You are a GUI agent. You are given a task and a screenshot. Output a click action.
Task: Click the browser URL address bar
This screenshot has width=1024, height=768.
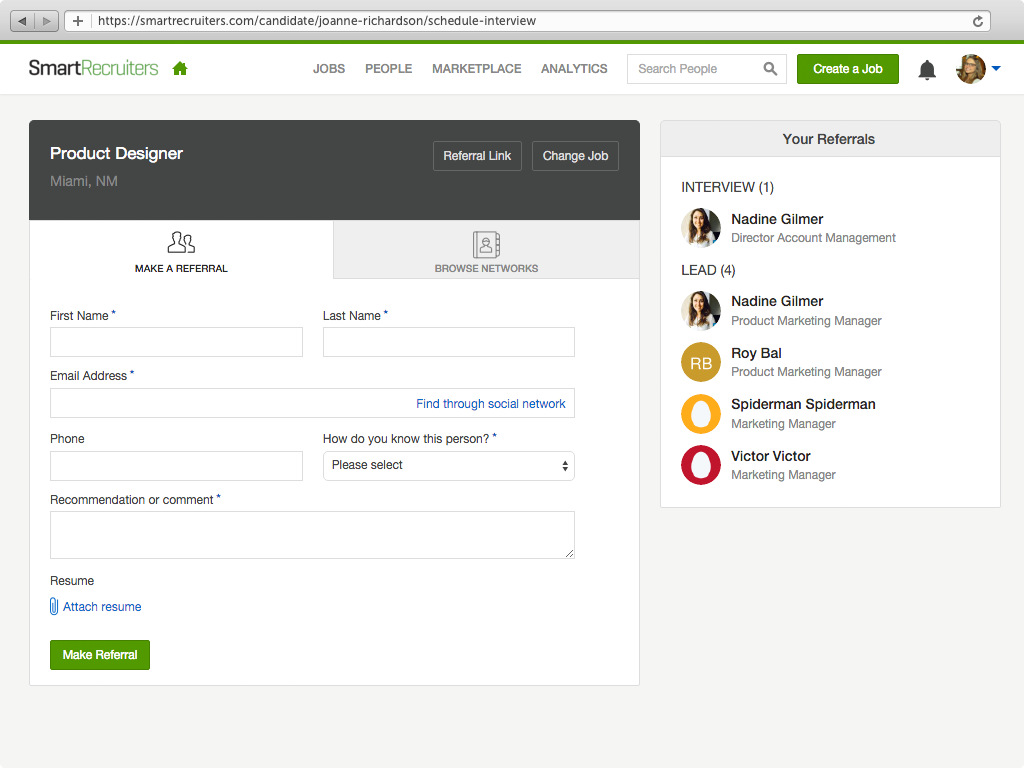(529, 21)
